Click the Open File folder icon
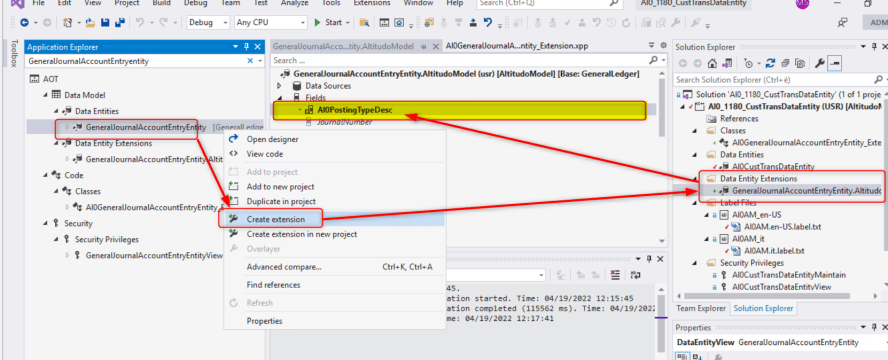 91,23
